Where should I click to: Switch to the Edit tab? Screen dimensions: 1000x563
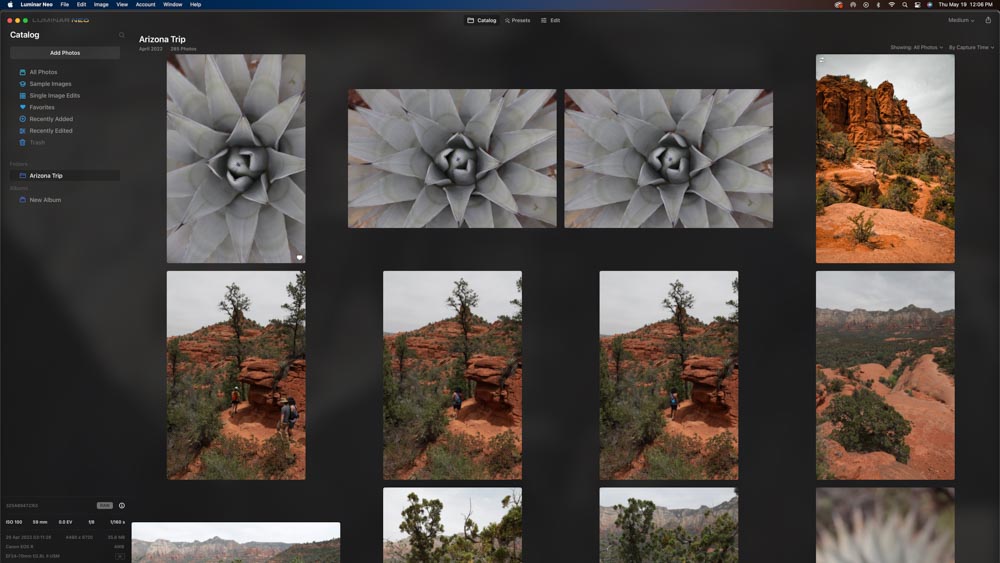click(x=550, y=20)
